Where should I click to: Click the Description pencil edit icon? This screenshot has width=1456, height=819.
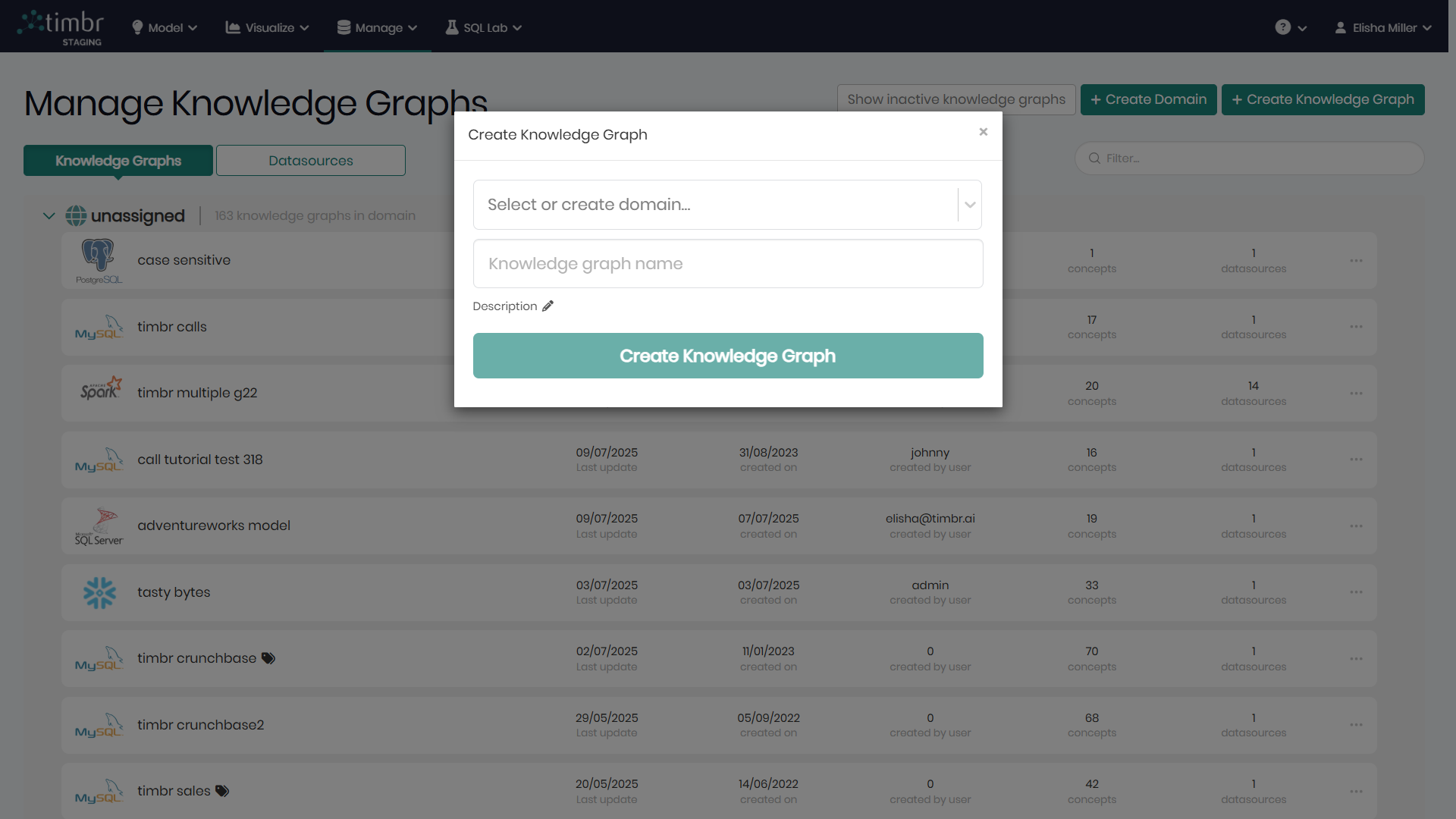[548, 306]
